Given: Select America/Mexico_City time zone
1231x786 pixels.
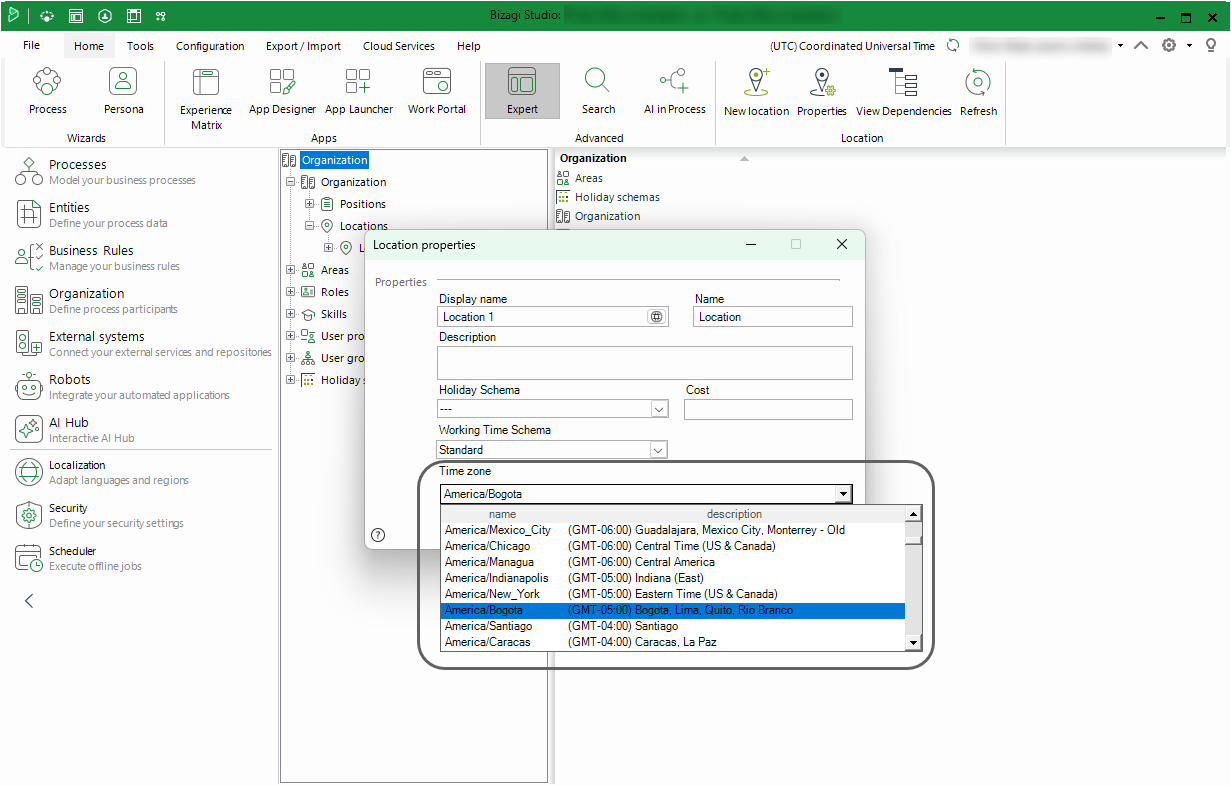Looking at the screenshot, I should (673, 530).
